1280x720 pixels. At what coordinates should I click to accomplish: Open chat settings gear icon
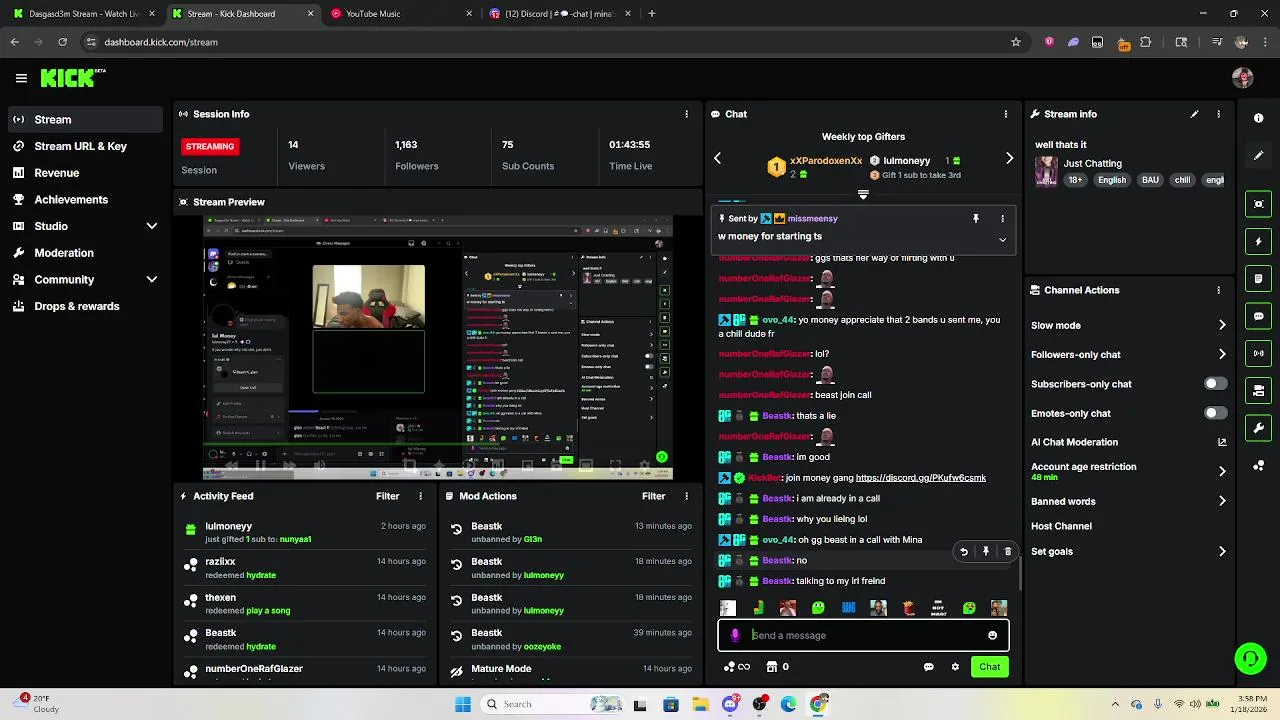pos(955,667)
